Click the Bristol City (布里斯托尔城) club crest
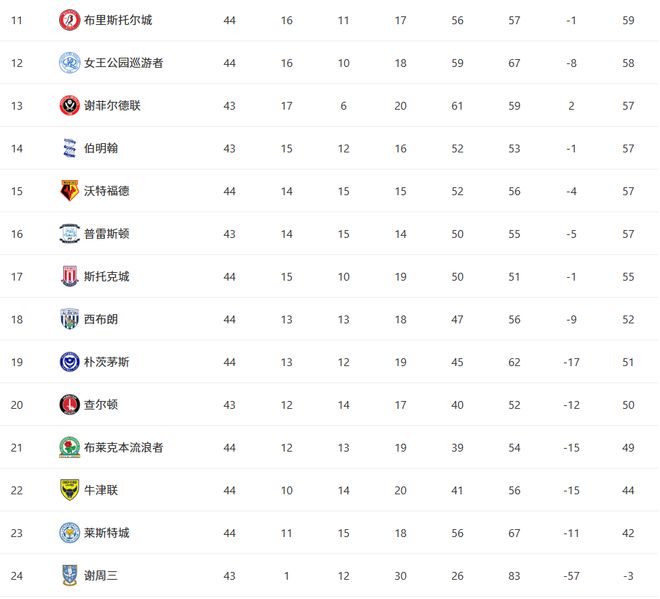Image resolution: width=660 pixels, height=599 pixels. 69,20
